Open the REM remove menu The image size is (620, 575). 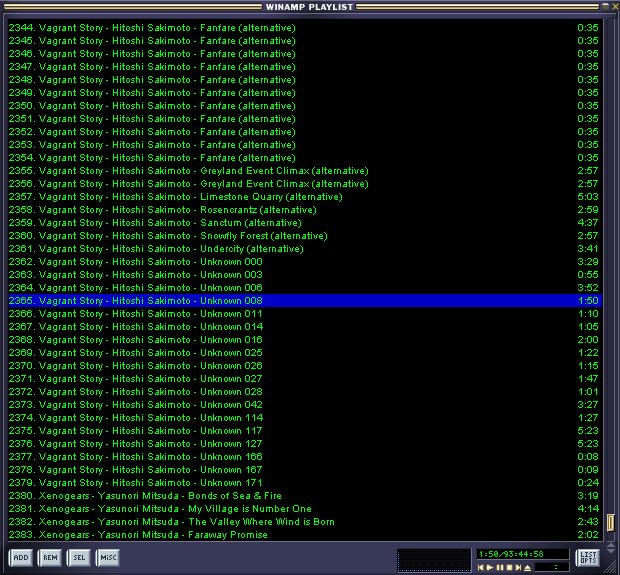click(x=50, y=557)
